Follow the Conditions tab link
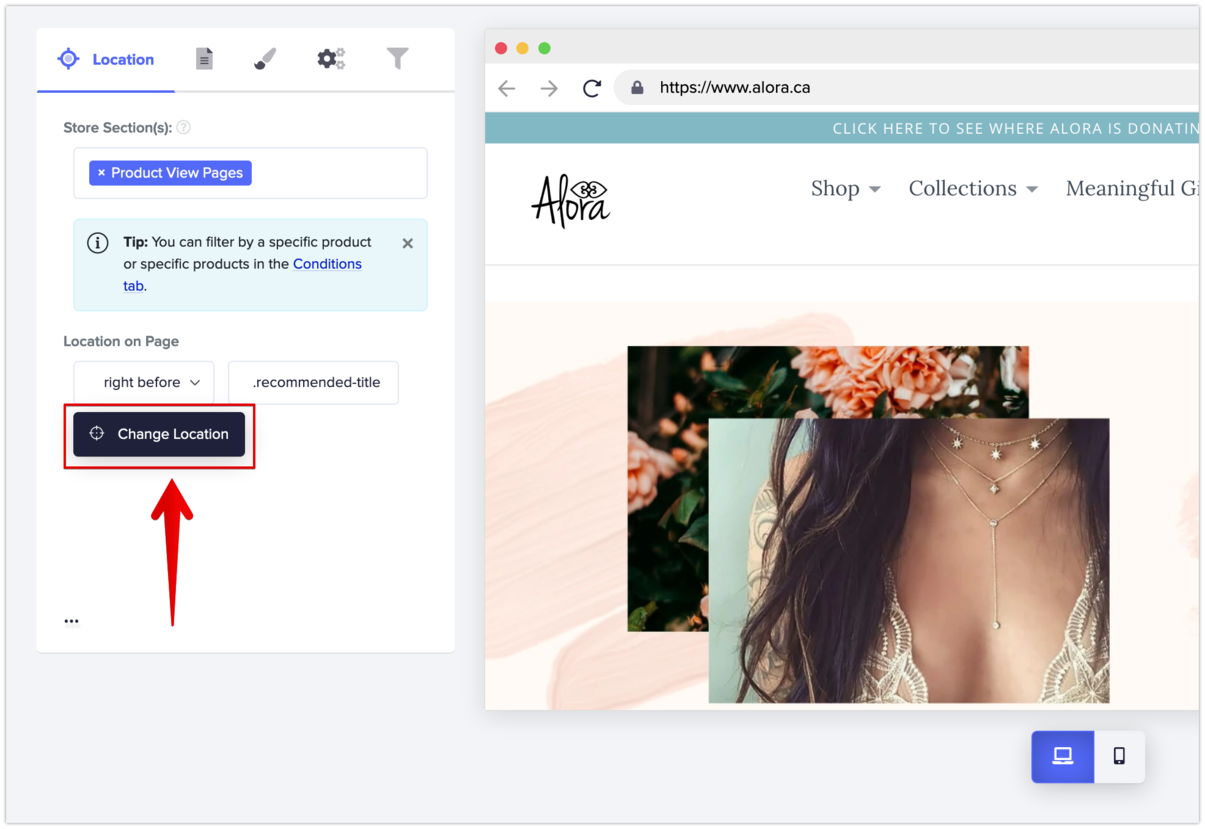Viewport: 1205px width, 829px height. point(327,264)
